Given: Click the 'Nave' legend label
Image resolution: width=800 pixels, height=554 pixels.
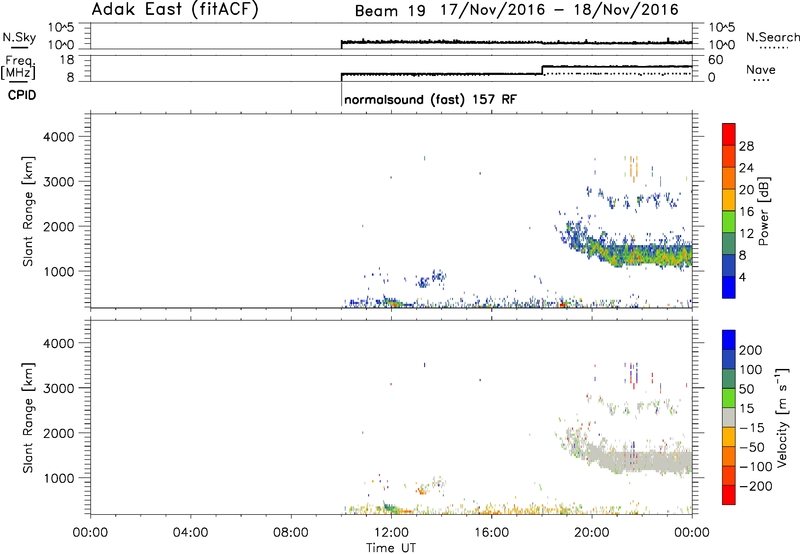Looking at the screenshot, I should coord(761,69).
